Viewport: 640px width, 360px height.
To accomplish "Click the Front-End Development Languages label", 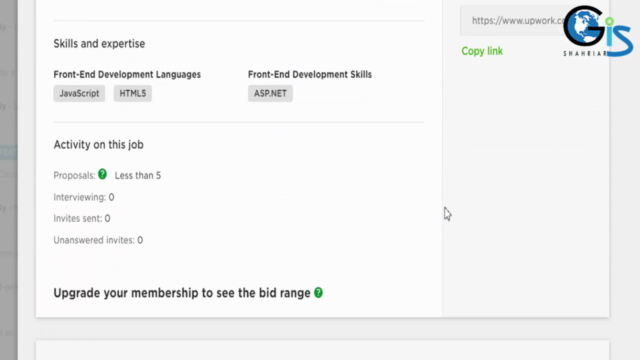I will coord(127,74).
